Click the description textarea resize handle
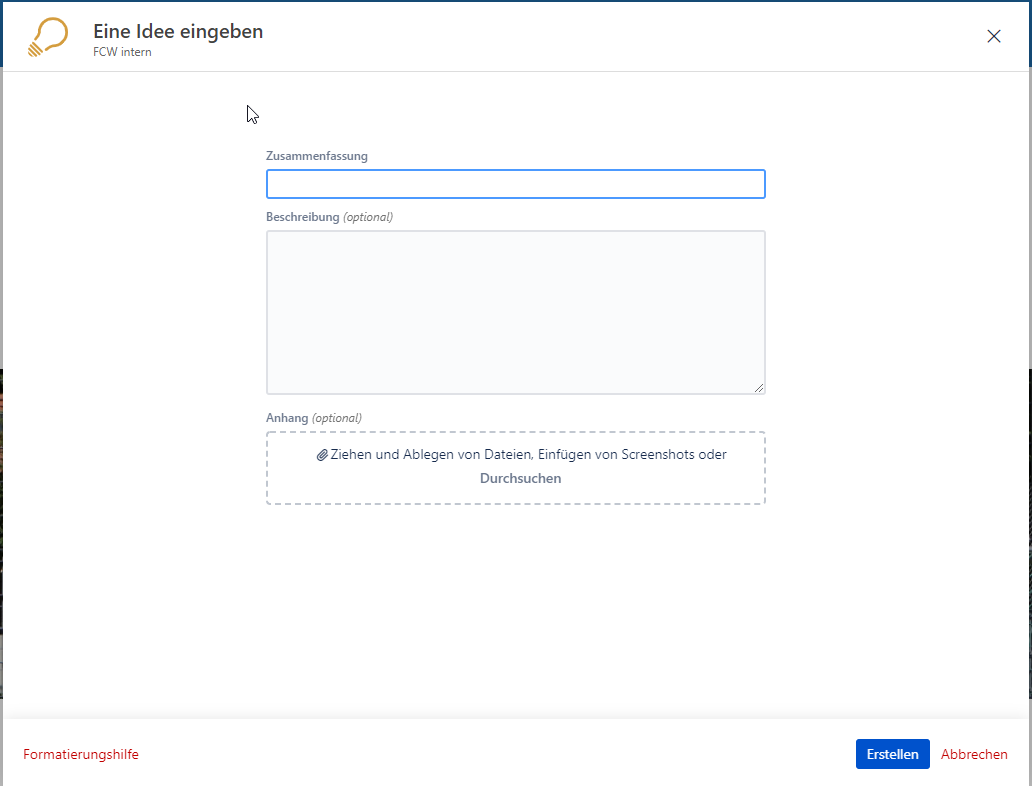Viewport: 1032px width, 786px height. [x=759, y=387]
